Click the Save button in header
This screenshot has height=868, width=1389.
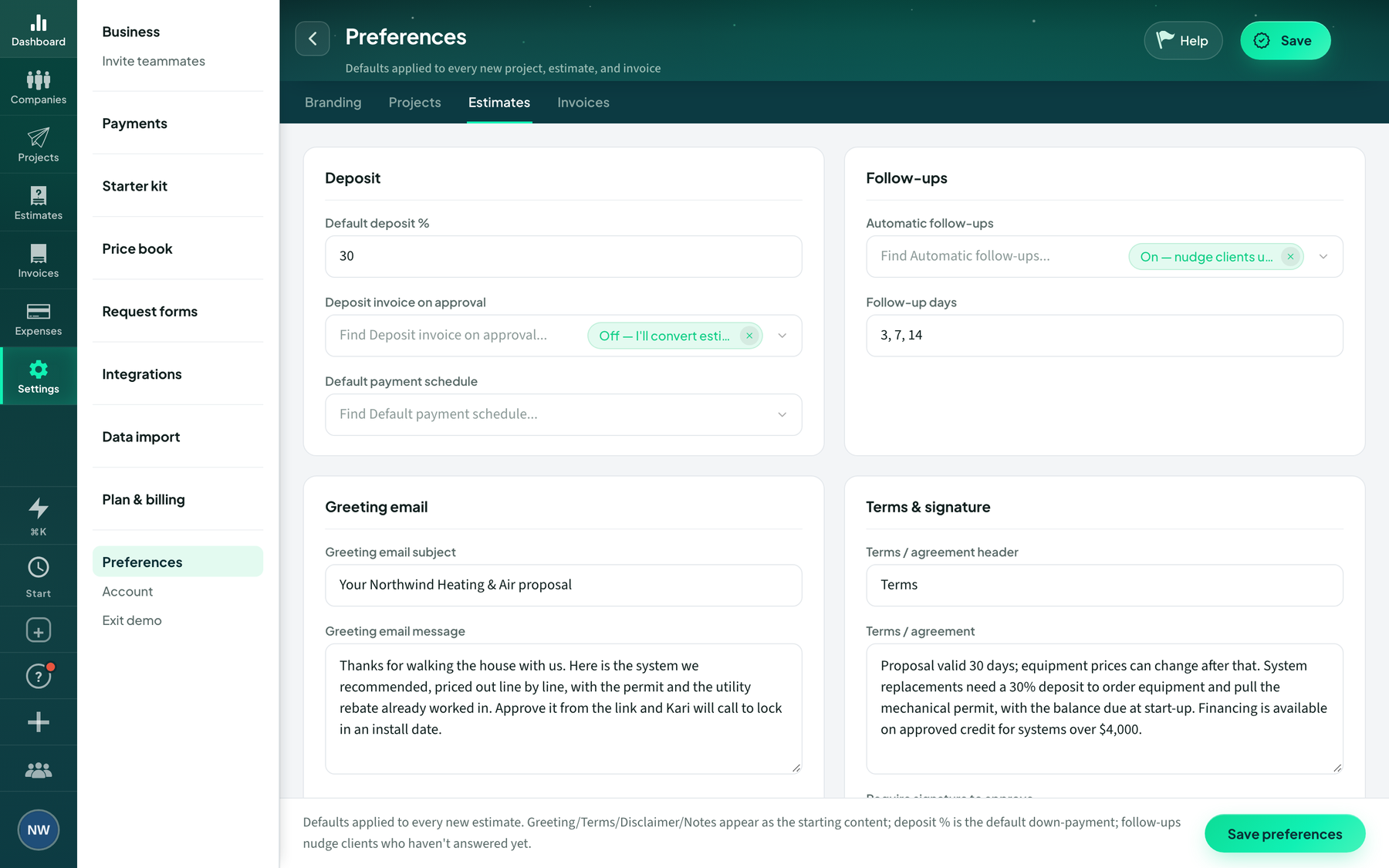[1285, 41]
